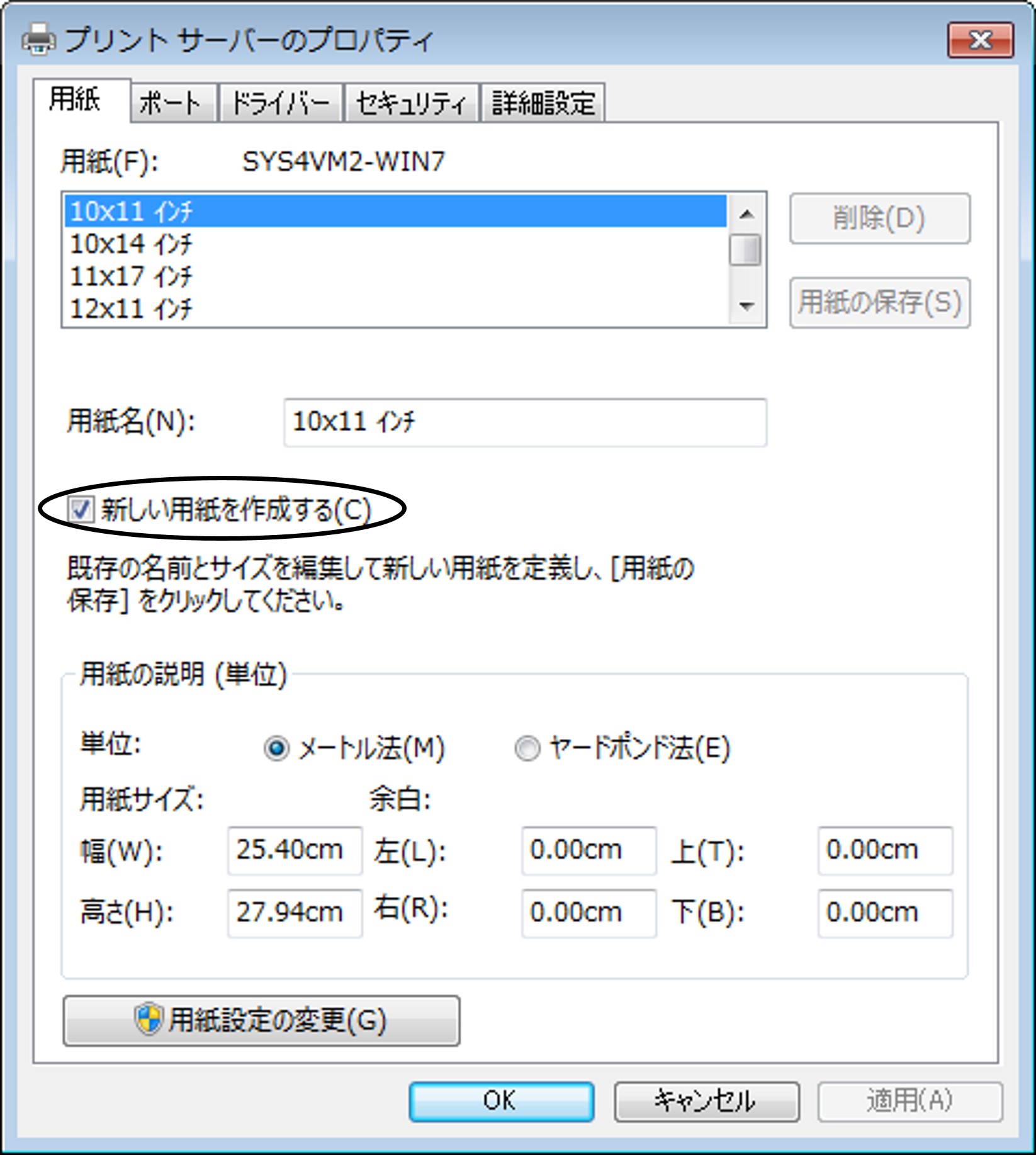Close the プリント サーバーのプロパティ dialog
The height and width of the screenshot is (1155, 1036).
(x=980, y=40)
